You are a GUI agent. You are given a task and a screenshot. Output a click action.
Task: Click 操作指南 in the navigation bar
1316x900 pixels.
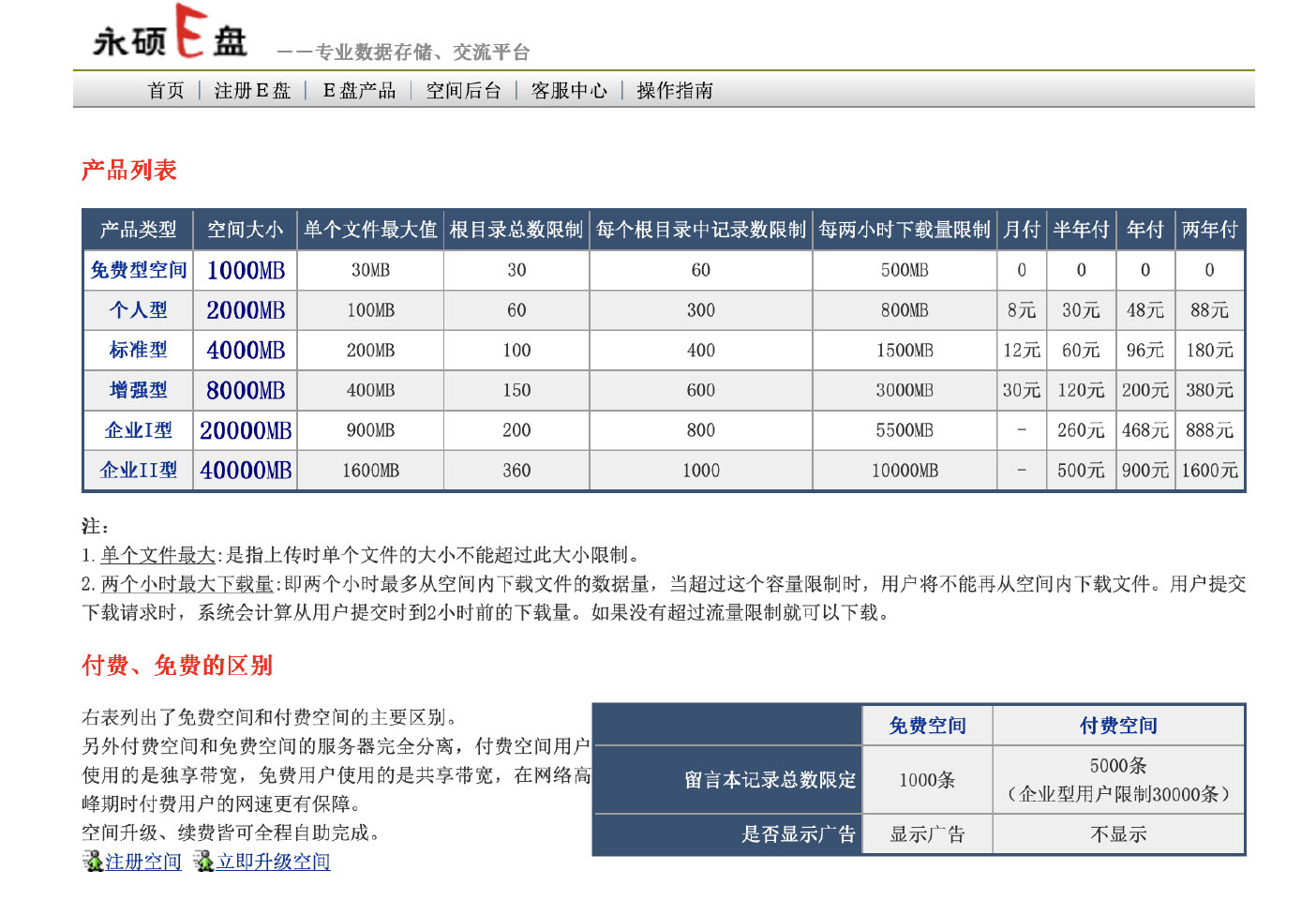(675, 91)
